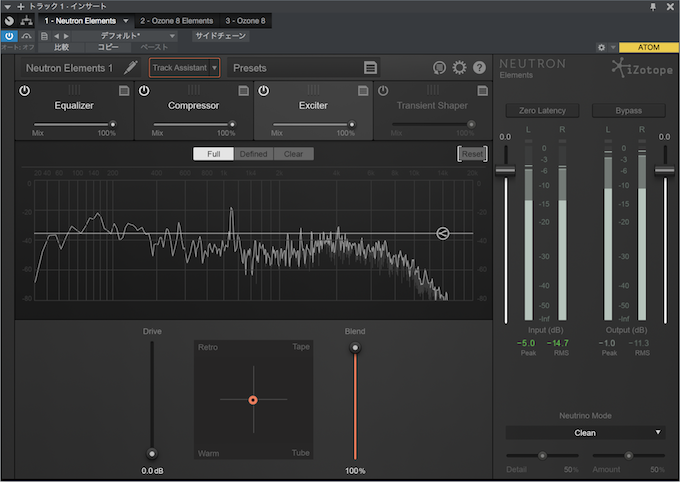680x482 pixels.
Task: Open Exciter module presets list icon
Action: click(363, 91)
